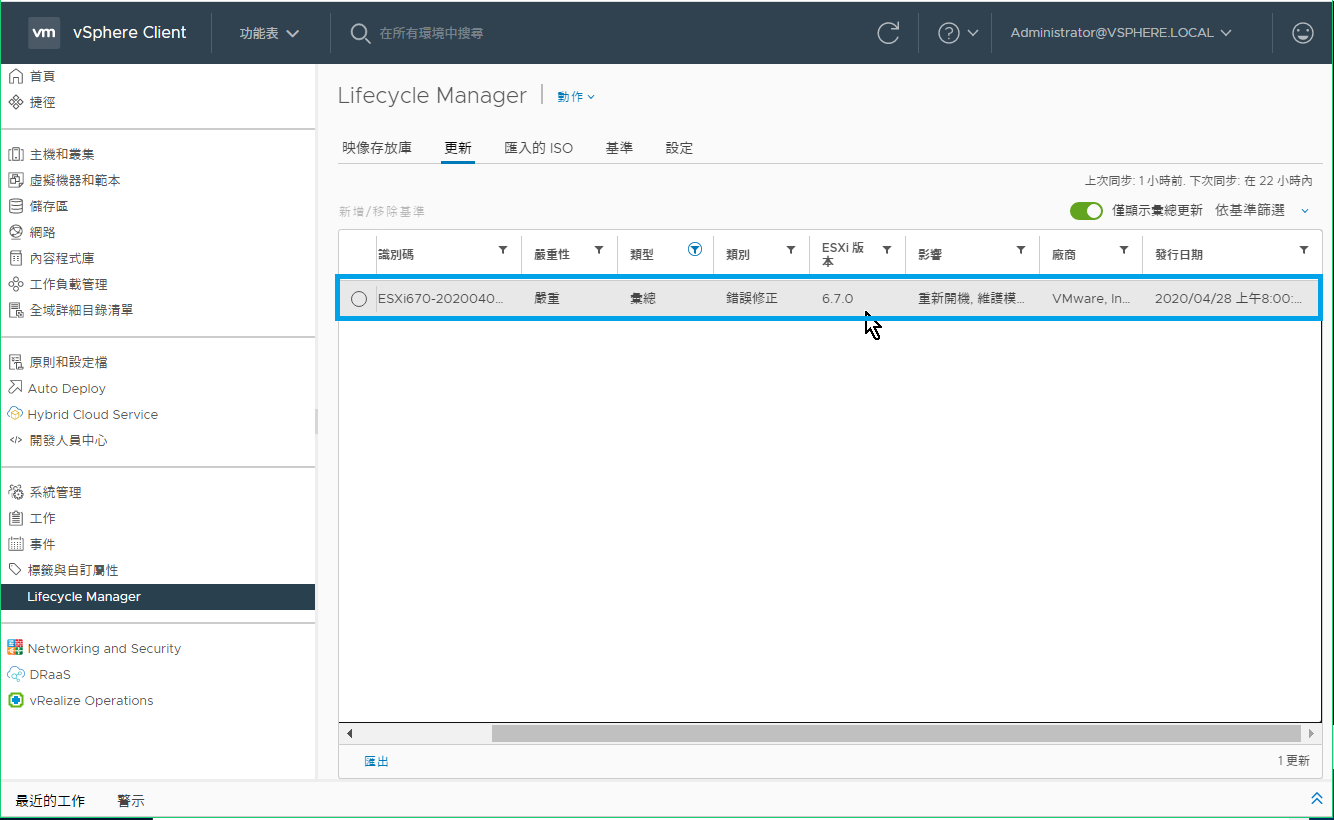Click the table horizontal scrollbar thumb
This screenshot has height=820, width=1334.
click(x=895, y=734)
